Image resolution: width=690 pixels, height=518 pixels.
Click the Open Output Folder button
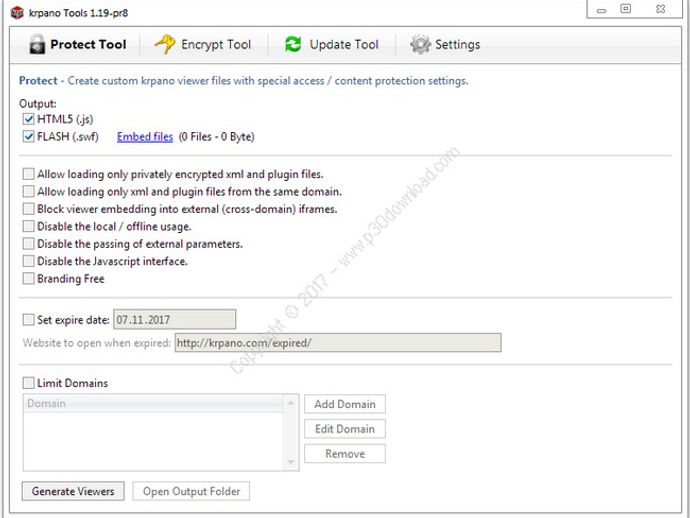[x=191, y=491]
